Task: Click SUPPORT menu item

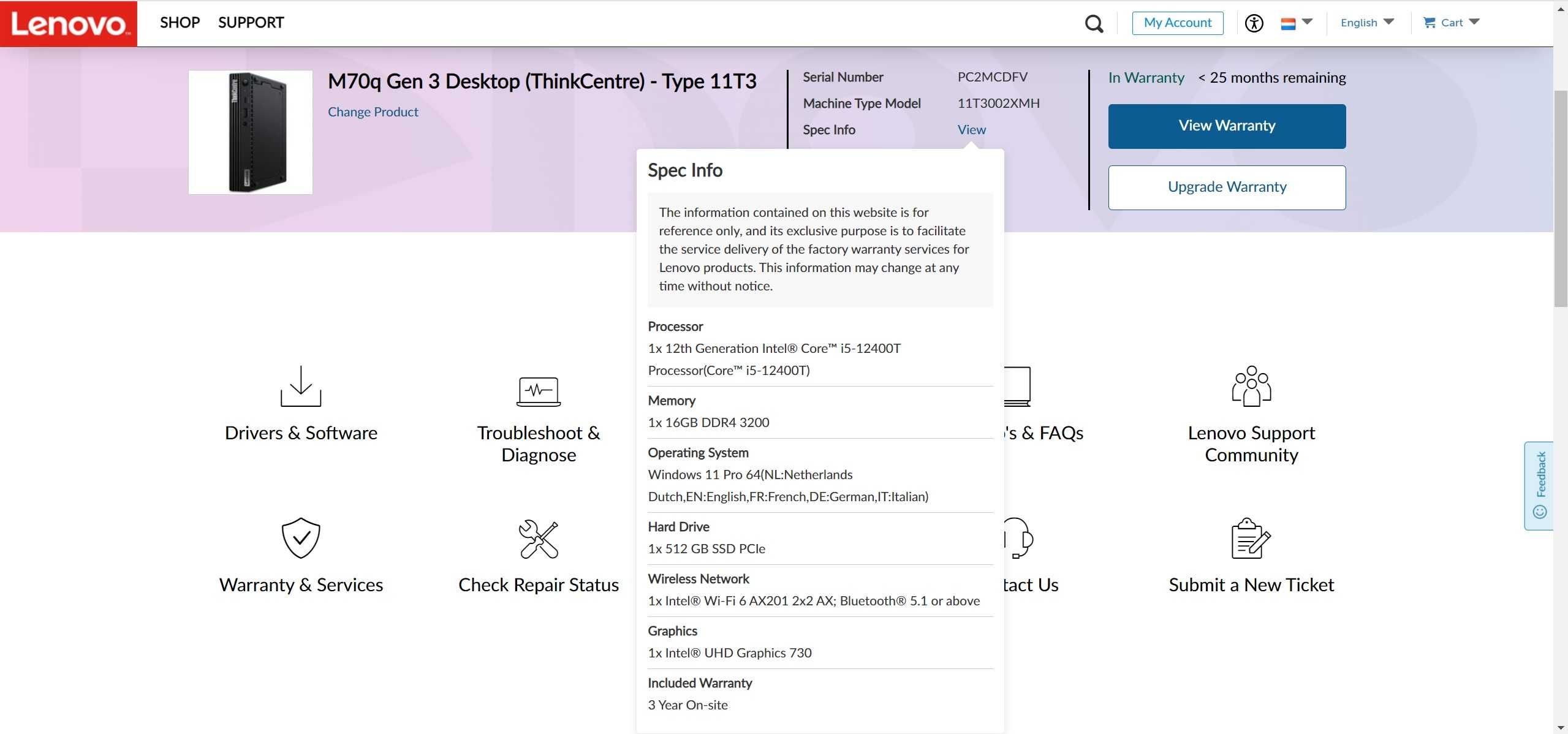Action: [251, 22]
